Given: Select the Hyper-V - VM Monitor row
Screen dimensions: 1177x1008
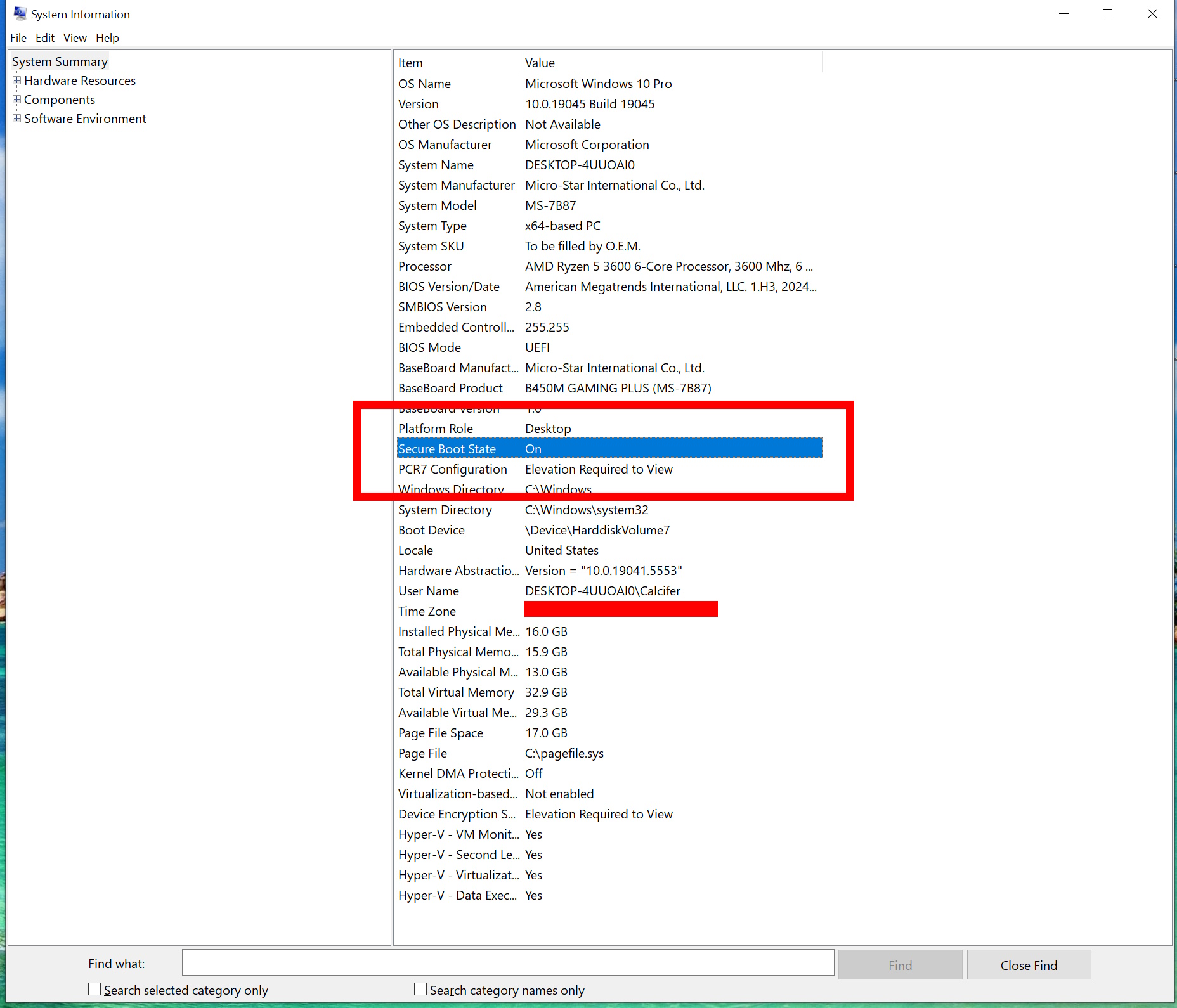Looking at the screenshot, I should pyautogui.click(x=609, y=834).
